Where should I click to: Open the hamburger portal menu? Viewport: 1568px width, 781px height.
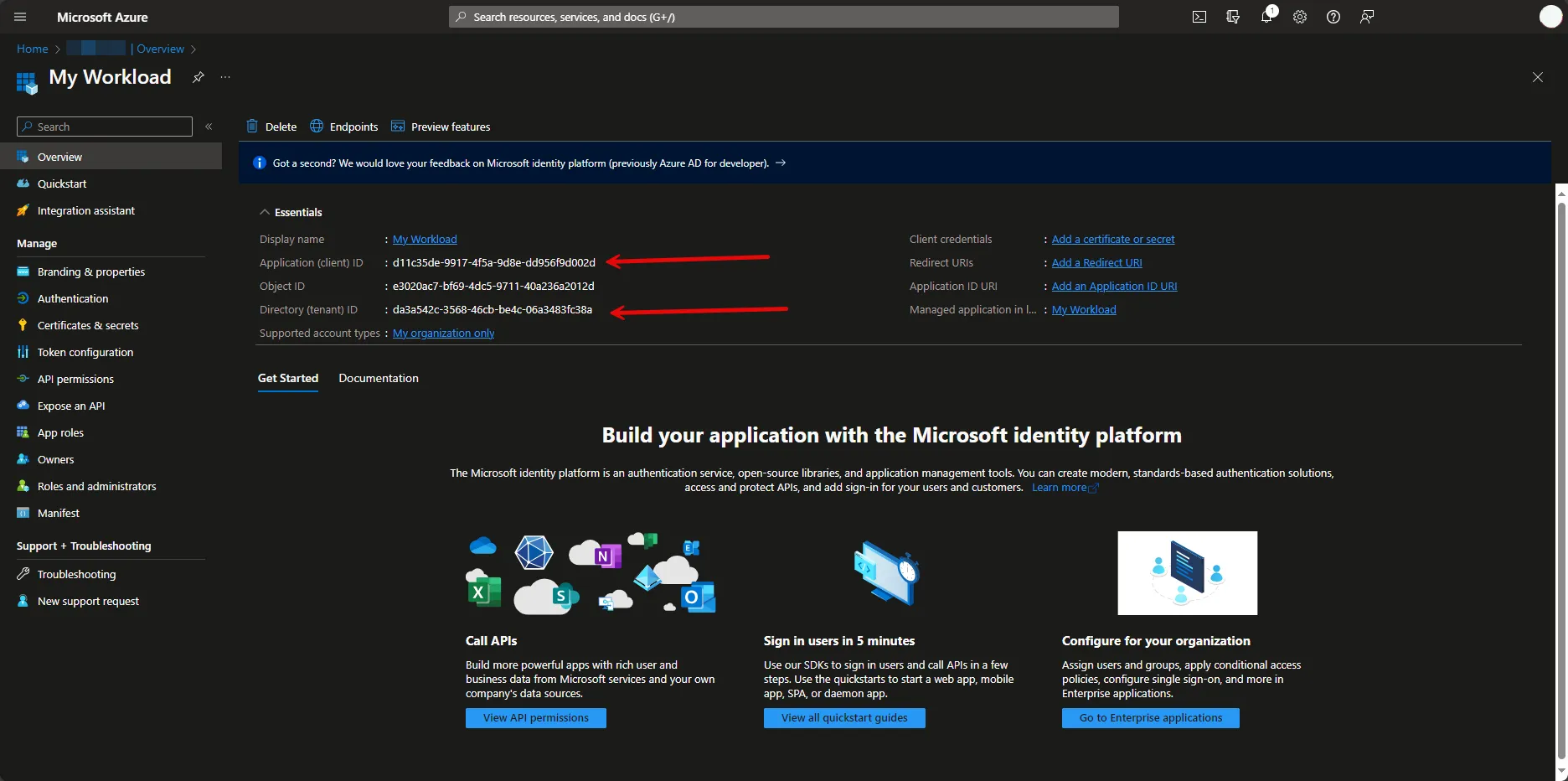pos(21,17)
